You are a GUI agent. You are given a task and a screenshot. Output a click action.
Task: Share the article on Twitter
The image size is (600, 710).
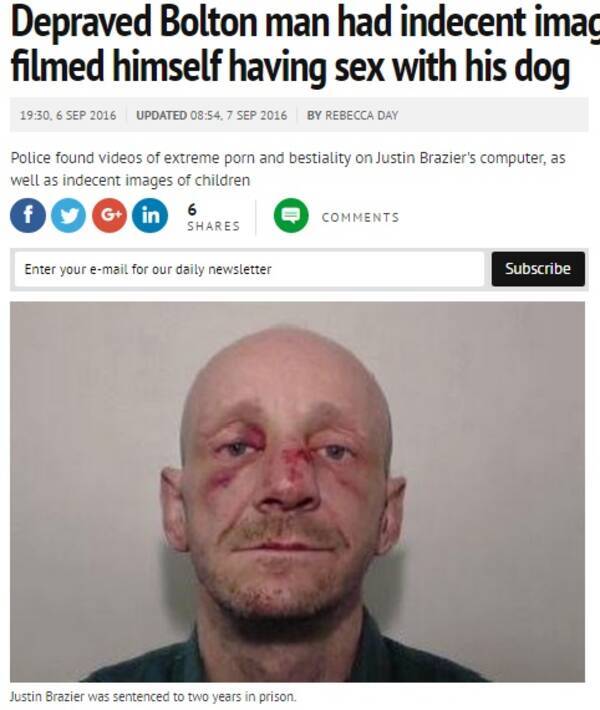pyautogui.click(x=68, y=216)
